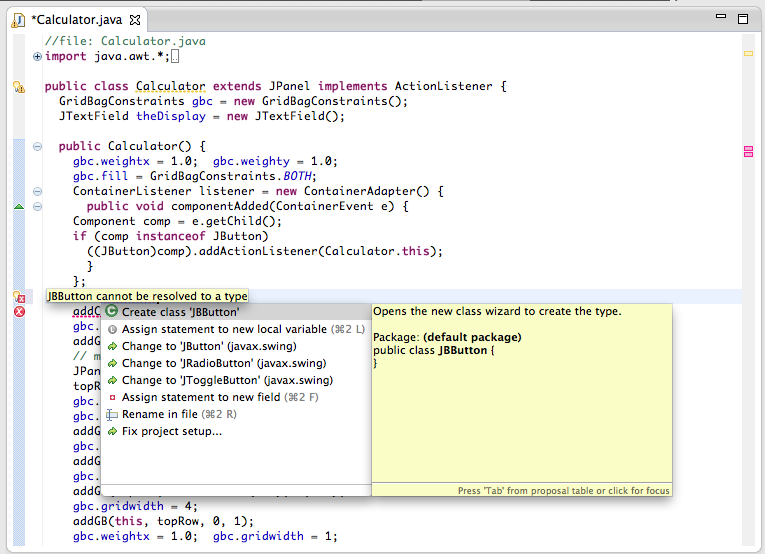Collapse the Calculator() constructor
The height and width of the screenshot is (554, 765).
tap(37, 146)
